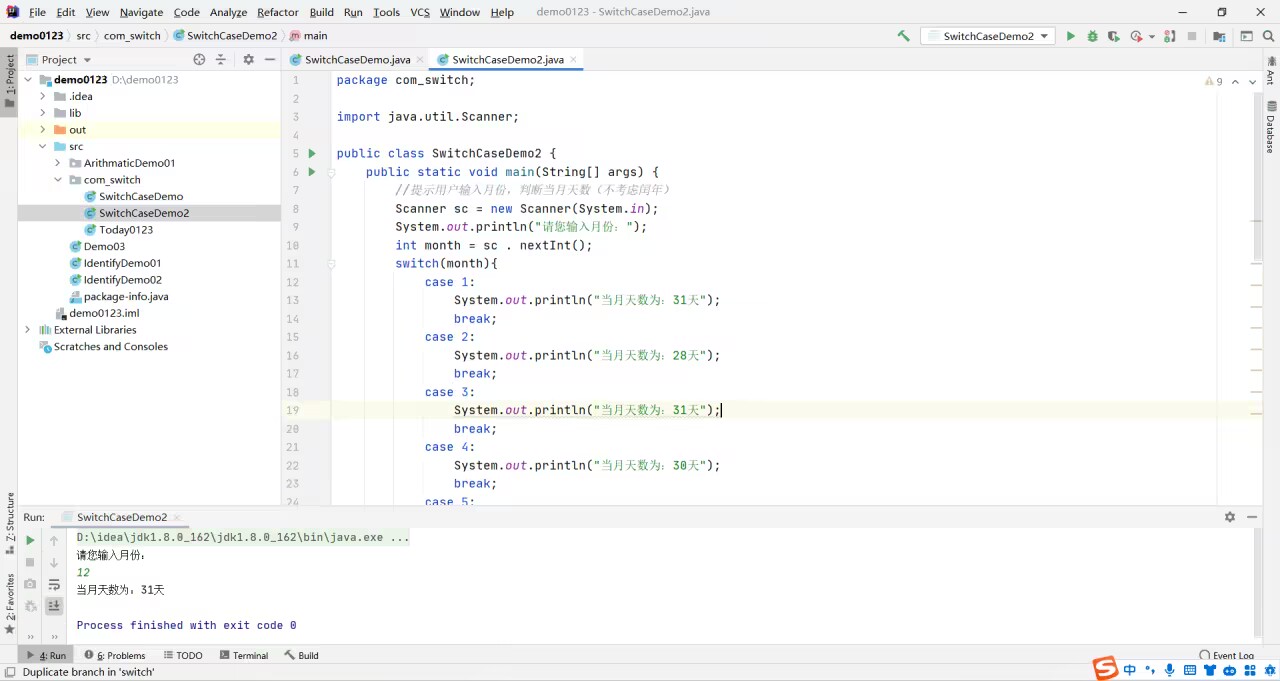Open the Event Log
This screenshot has width=1280, height=681.
[1226, 656]
